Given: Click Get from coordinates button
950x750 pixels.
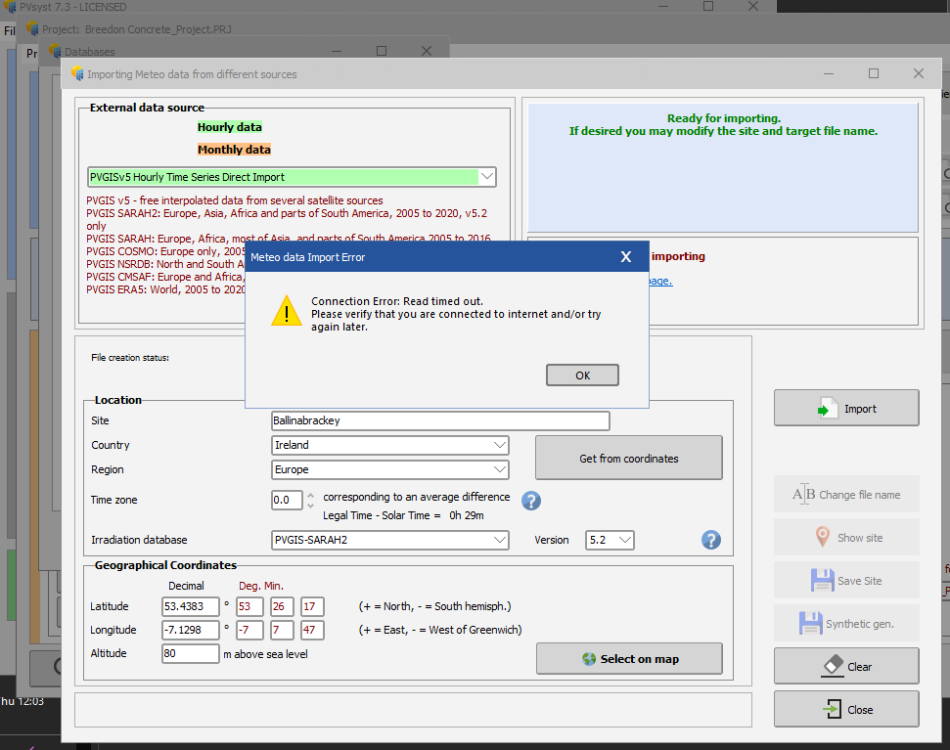Looking at the screenshot, I should pyautogui.click(x=628, y=458).
